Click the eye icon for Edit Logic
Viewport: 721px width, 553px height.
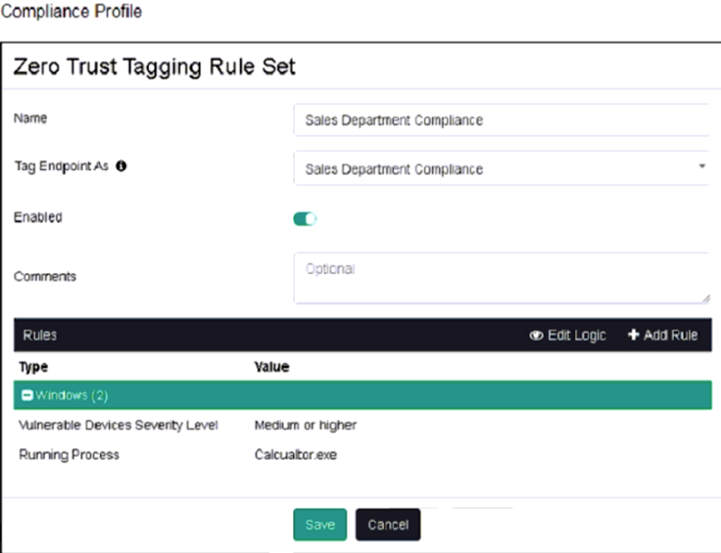pos(536,335)
